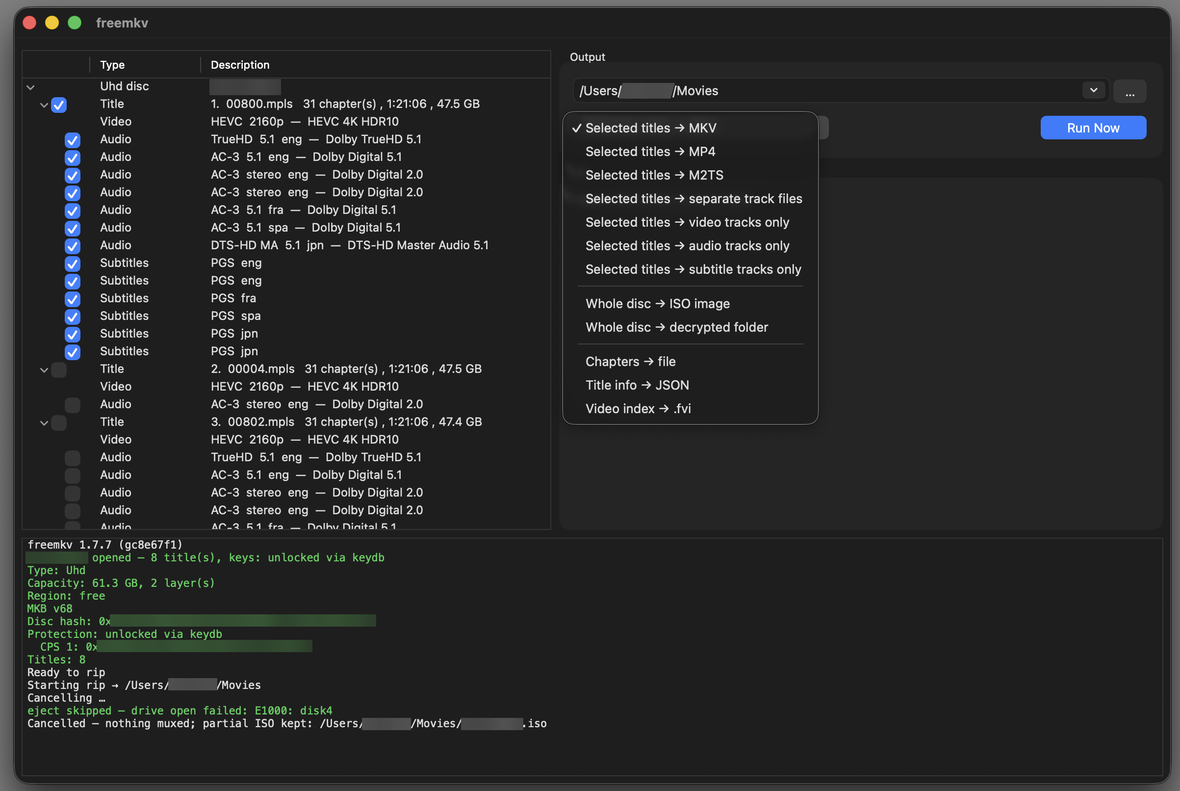Choose Selected titles → M2TS option
The image size is (1180, 791).
[690, 175]
